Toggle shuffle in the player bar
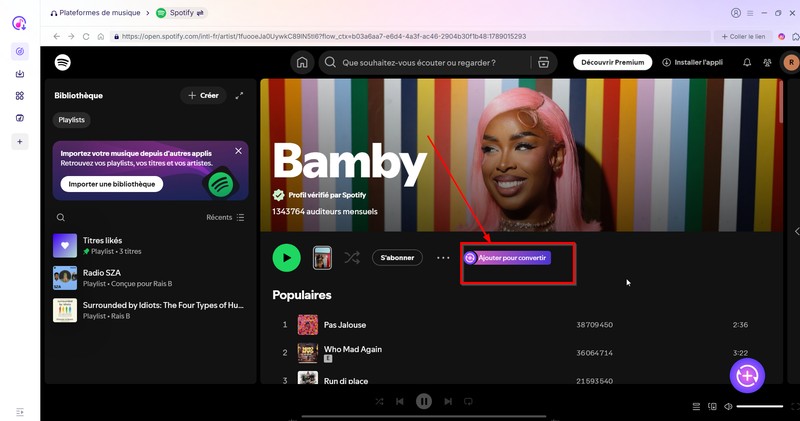The image size is (800, 421). pyautogui.click(x=380, y=402)
